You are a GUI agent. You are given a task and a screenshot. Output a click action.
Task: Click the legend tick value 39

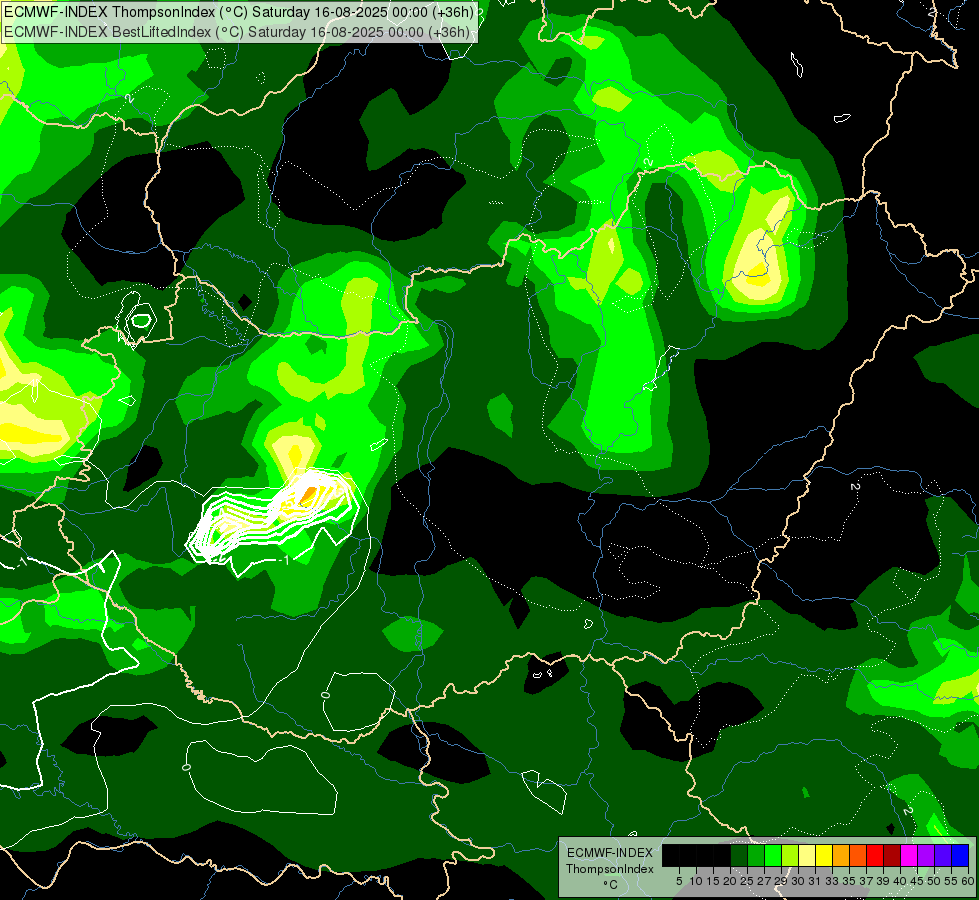883,881
